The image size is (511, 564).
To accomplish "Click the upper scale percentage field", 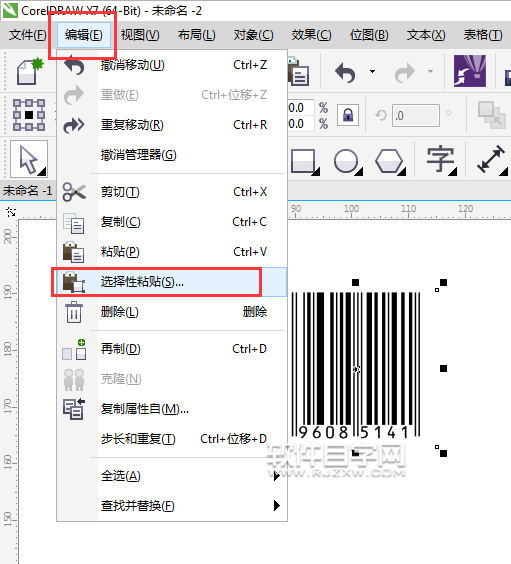I will click(x=301, y=108).
